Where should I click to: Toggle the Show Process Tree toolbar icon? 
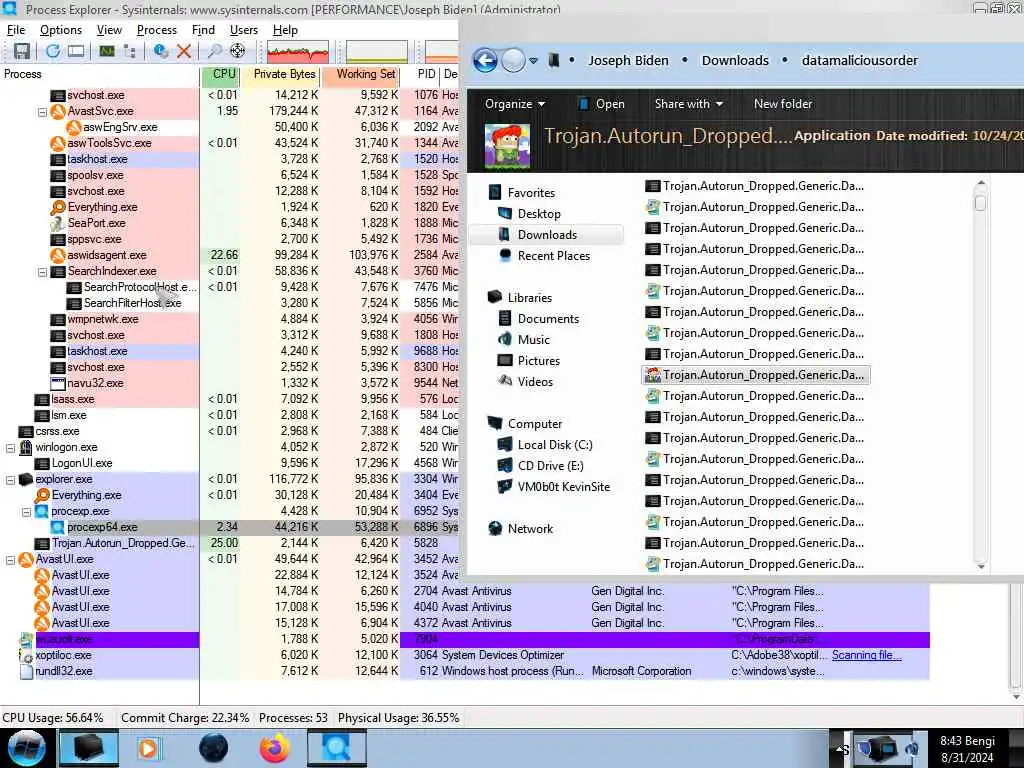pyautogui.click(x=129, y=51)
